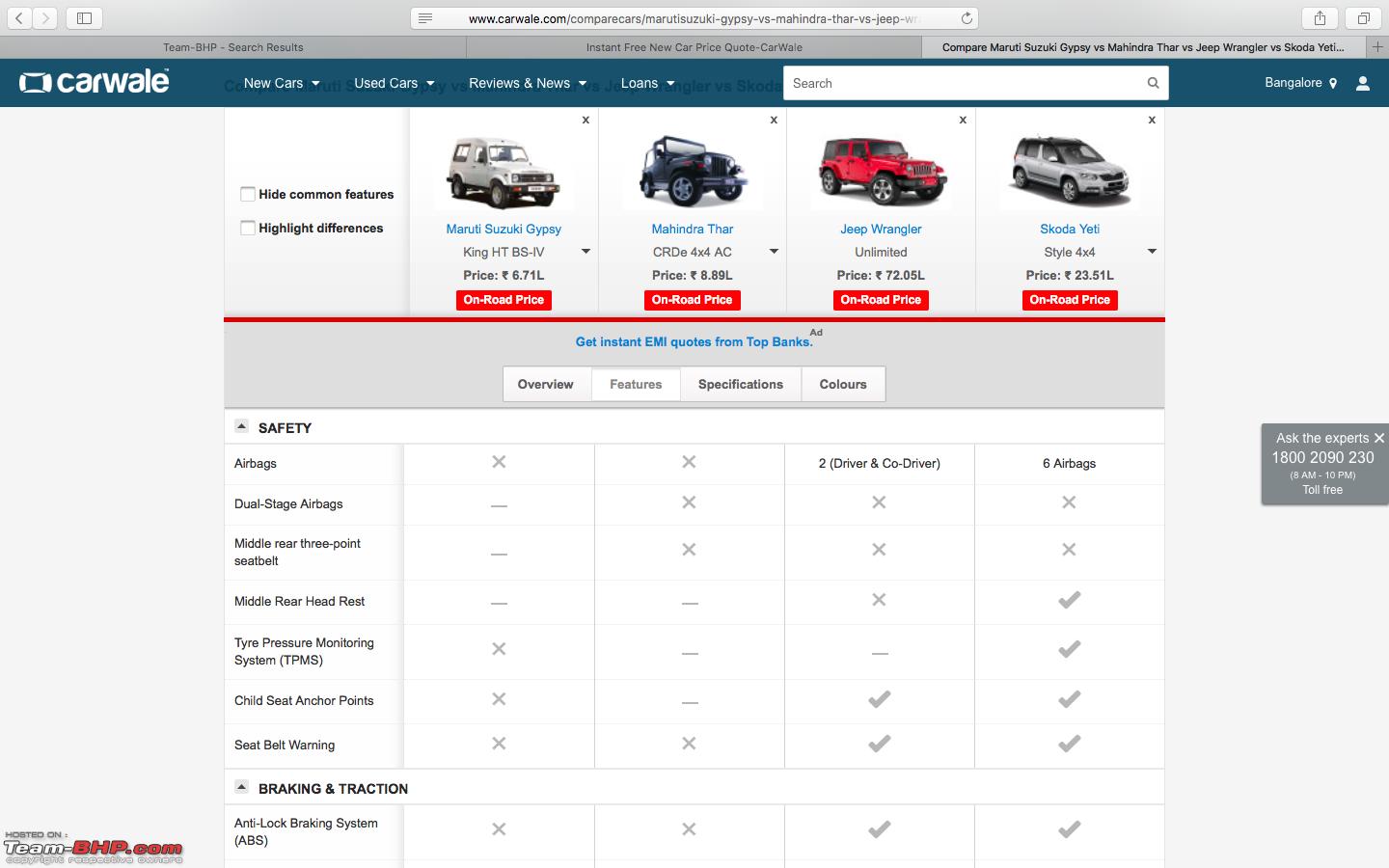Toggle the Safari sidebar button
This screenshot has width=1389, height=868.
(x=84, y=17)
